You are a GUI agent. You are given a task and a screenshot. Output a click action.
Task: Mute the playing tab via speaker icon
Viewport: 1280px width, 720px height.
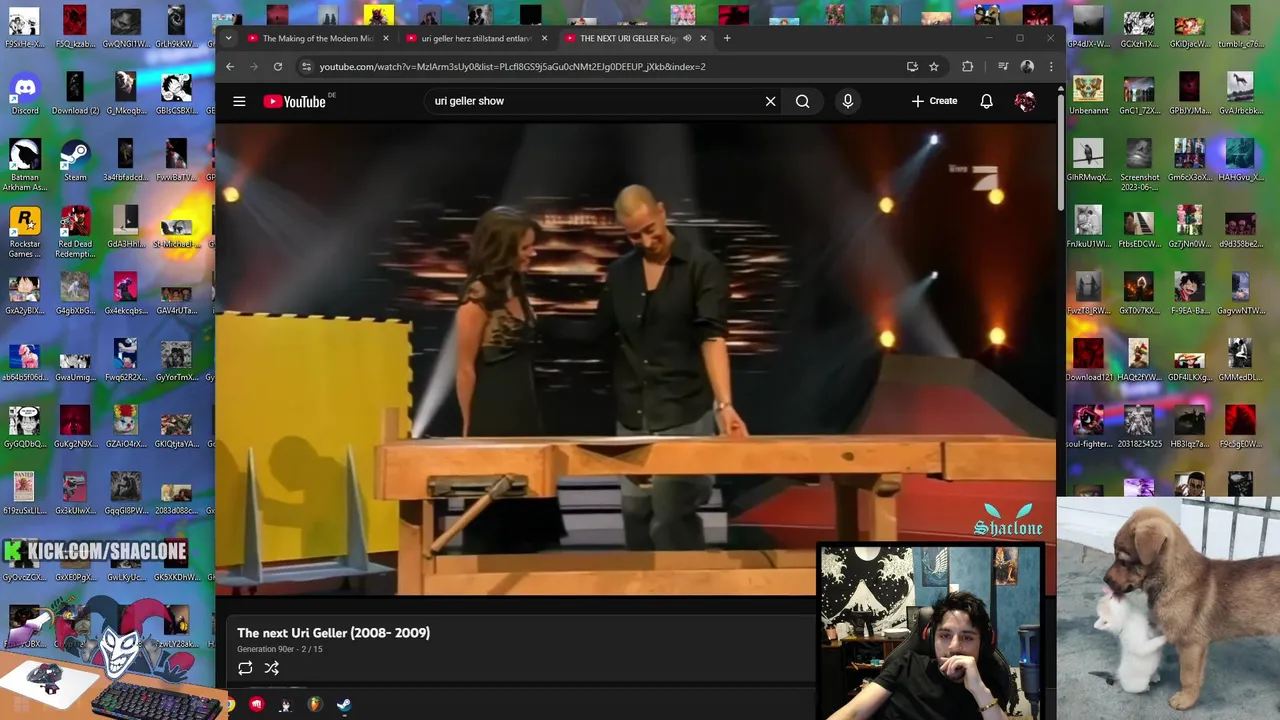click(687, 38)
